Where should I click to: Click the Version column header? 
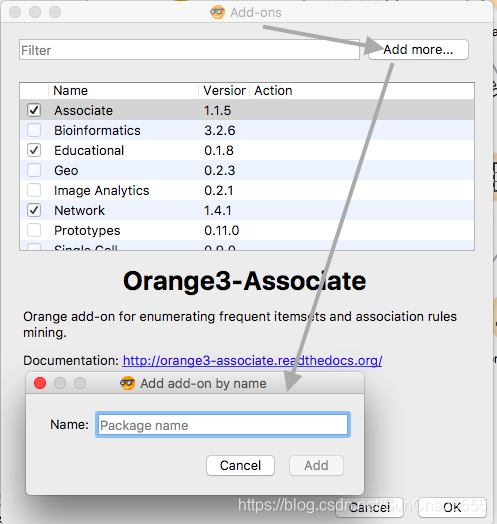[x=224, y=91]
